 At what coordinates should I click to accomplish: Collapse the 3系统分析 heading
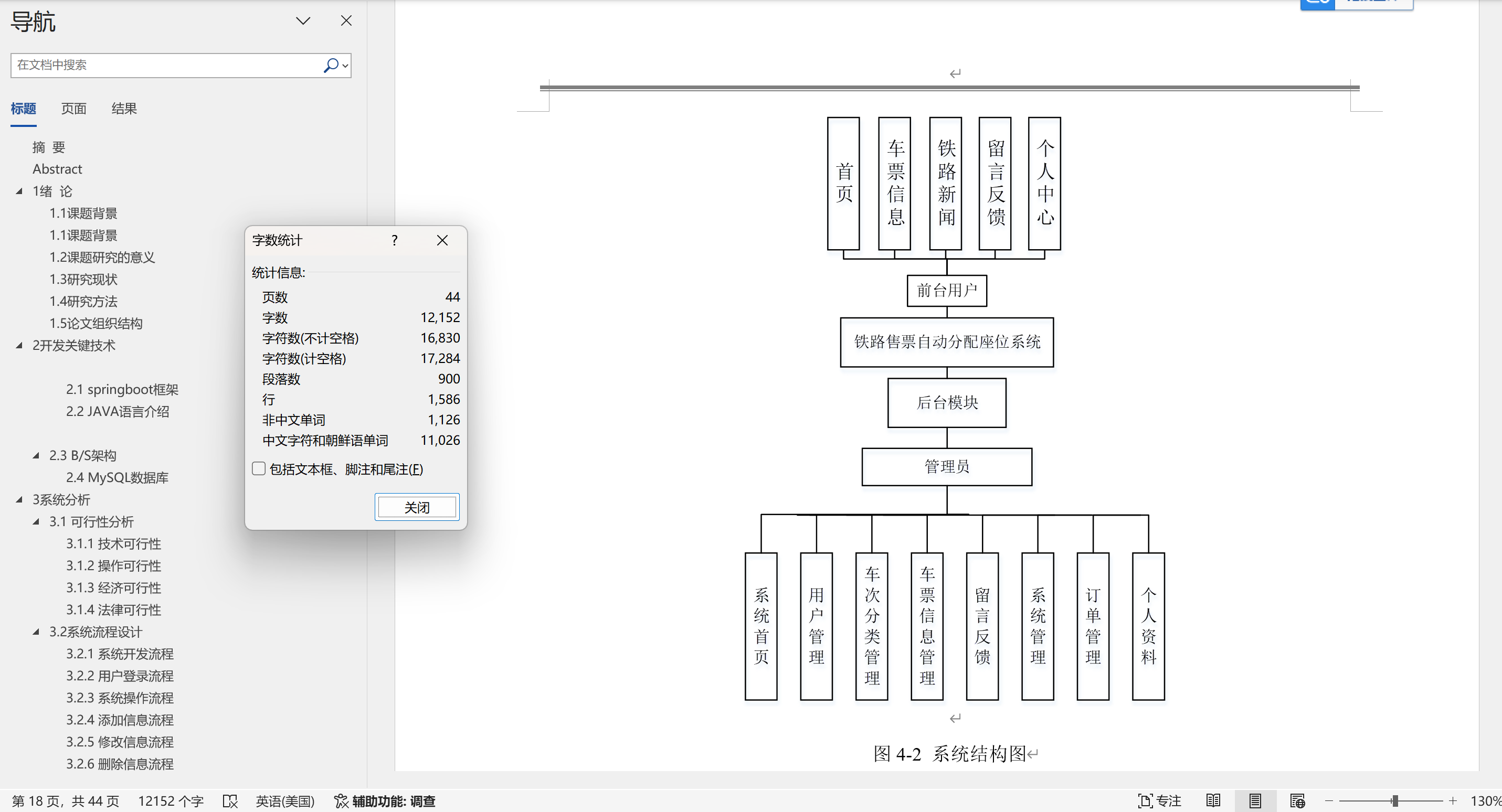(19, 499)
